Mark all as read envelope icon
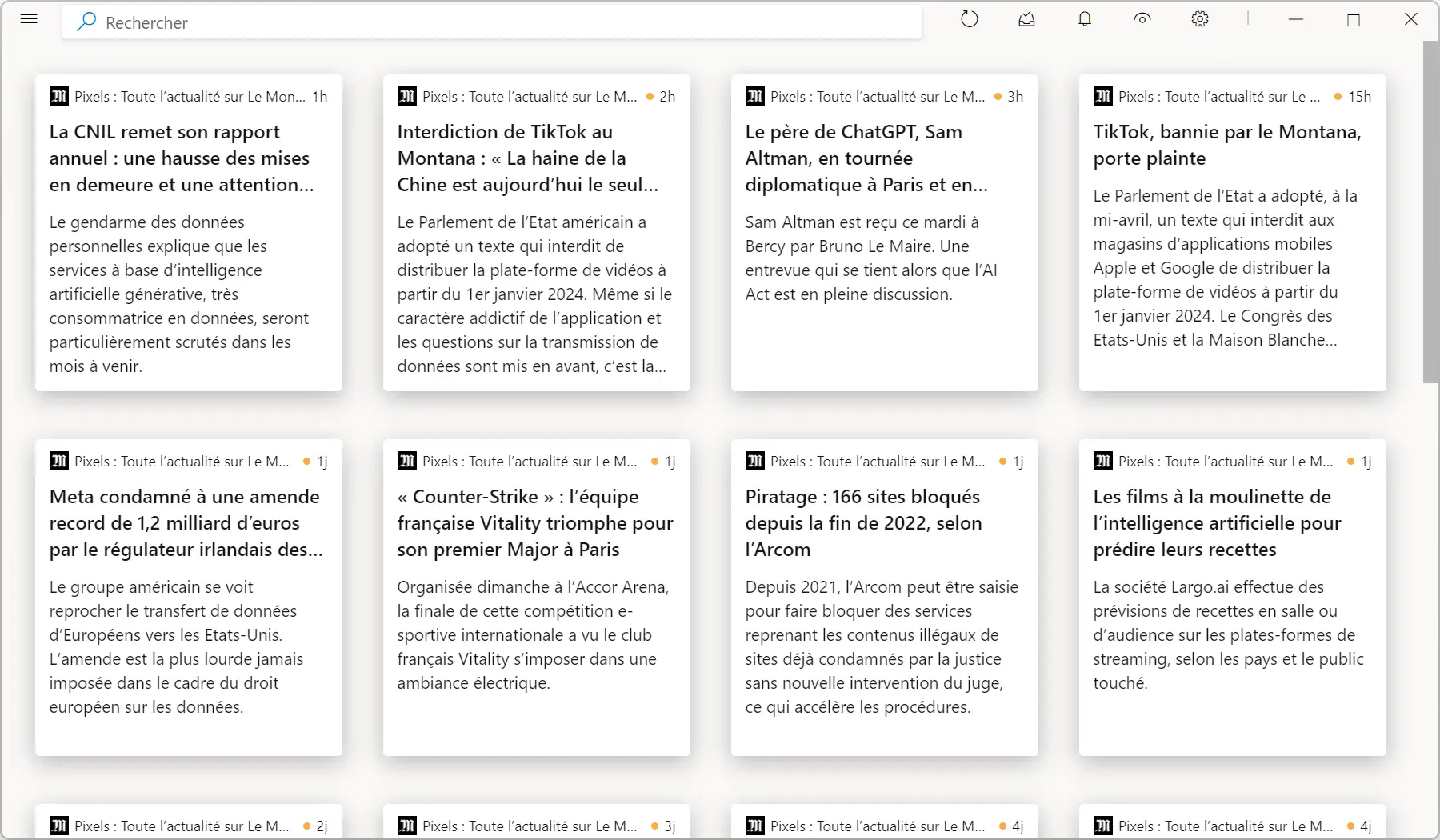 tap(1026, 19)
